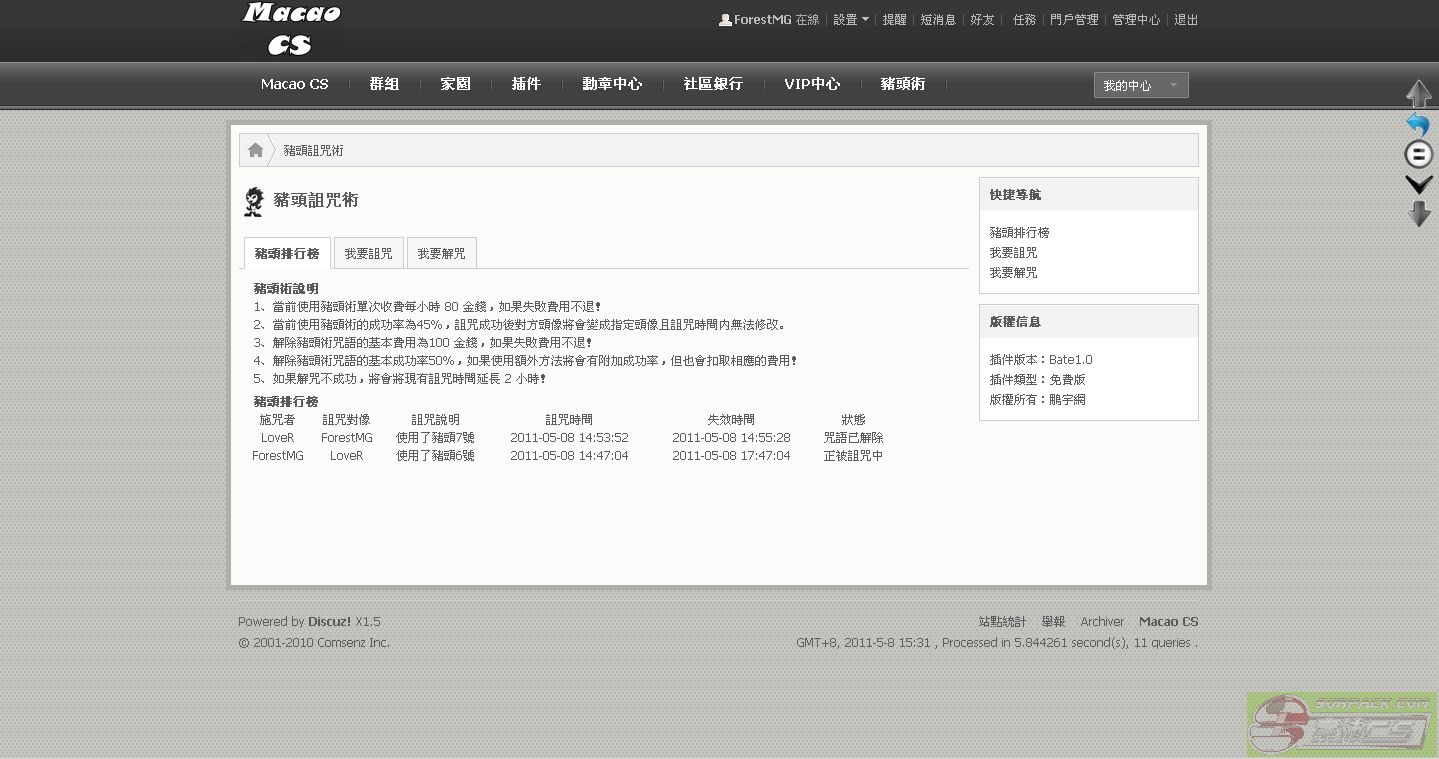This screenshot has height=759, width=1439.
Task: Click the black chevron down icon
Action: pyautogui.click(x=1418, y=184)
